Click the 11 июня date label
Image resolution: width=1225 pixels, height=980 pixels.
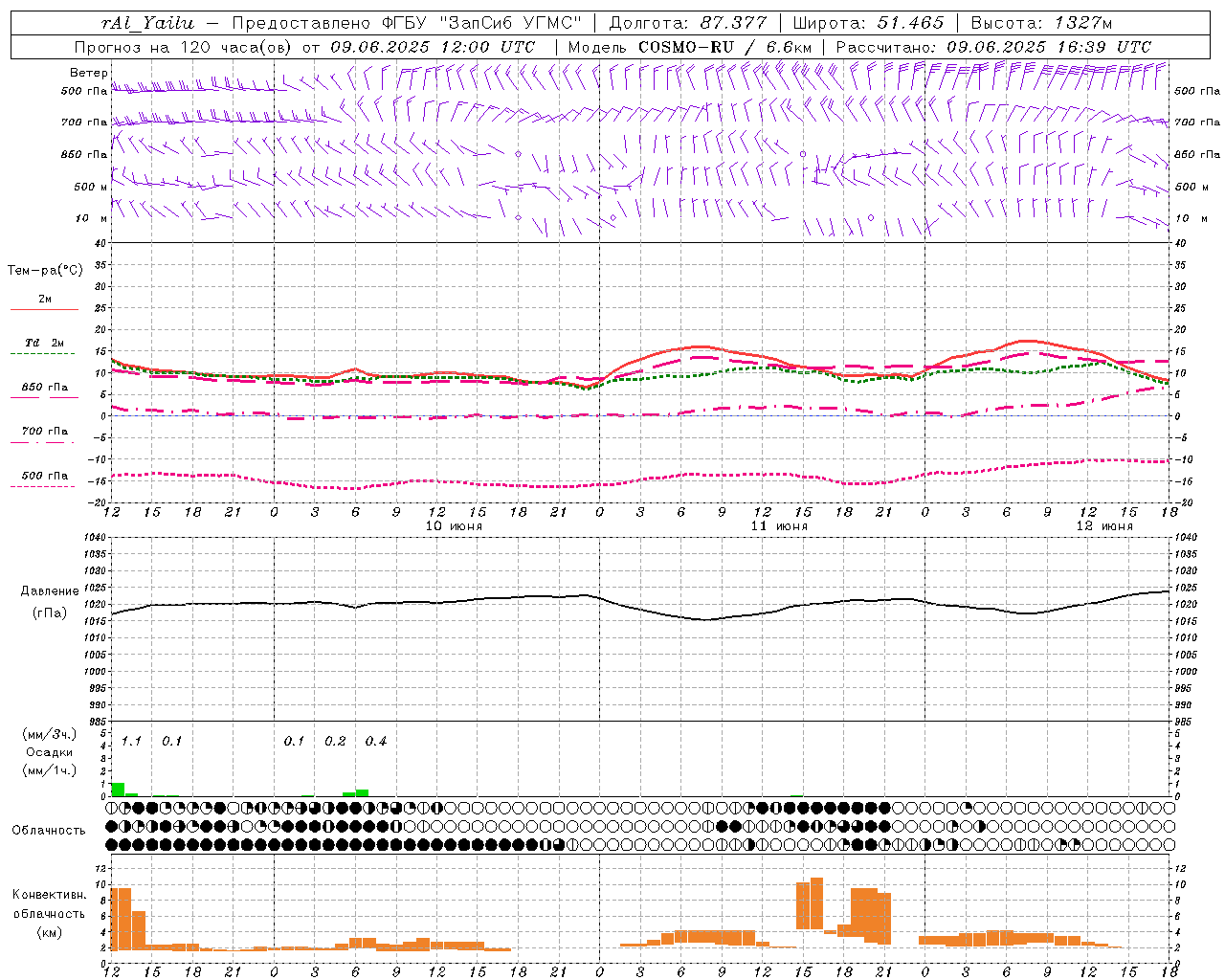[x=779, y=526]
